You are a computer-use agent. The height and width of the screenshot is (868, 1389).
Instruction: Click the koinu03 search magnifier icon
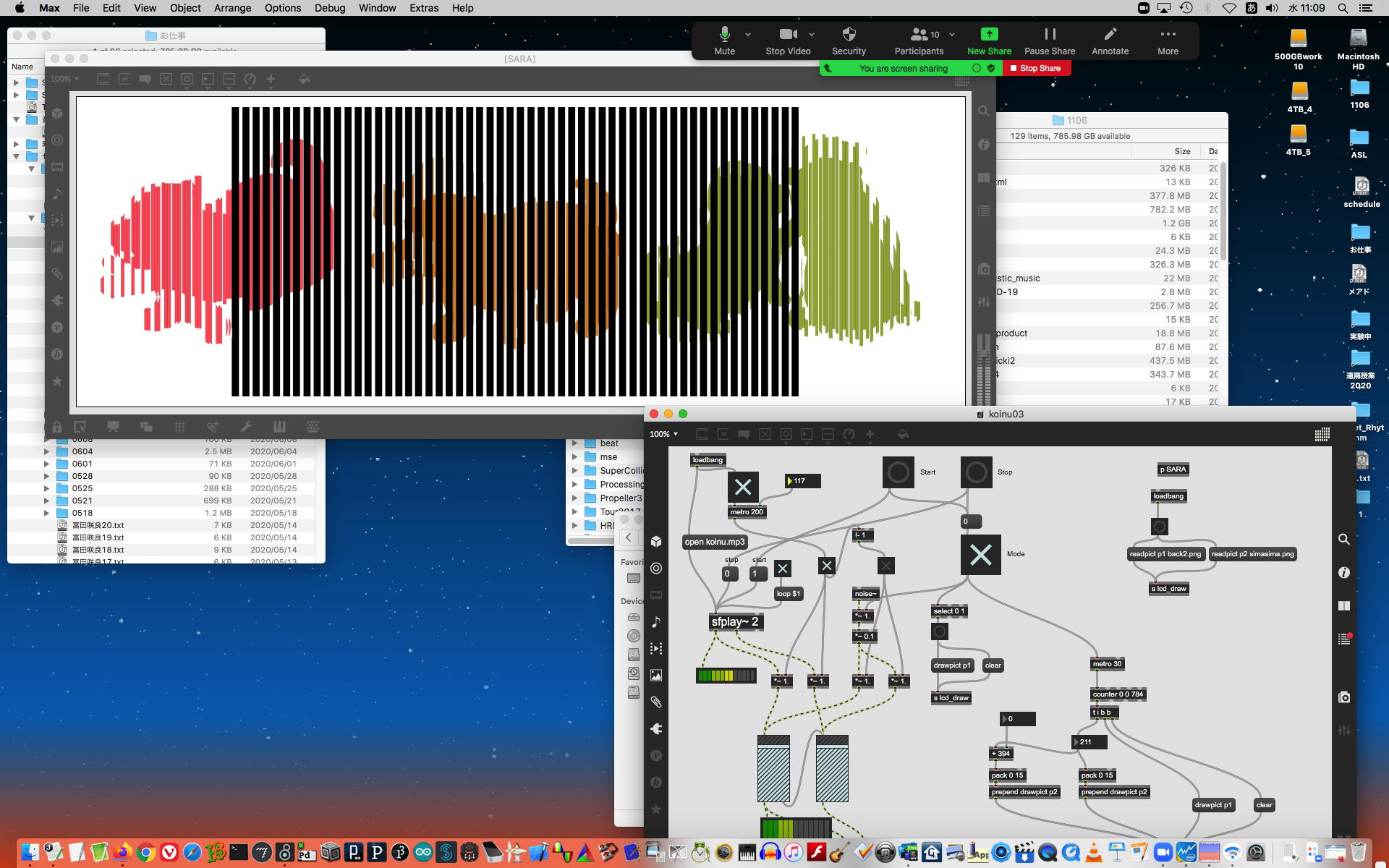coord(1343,540)
